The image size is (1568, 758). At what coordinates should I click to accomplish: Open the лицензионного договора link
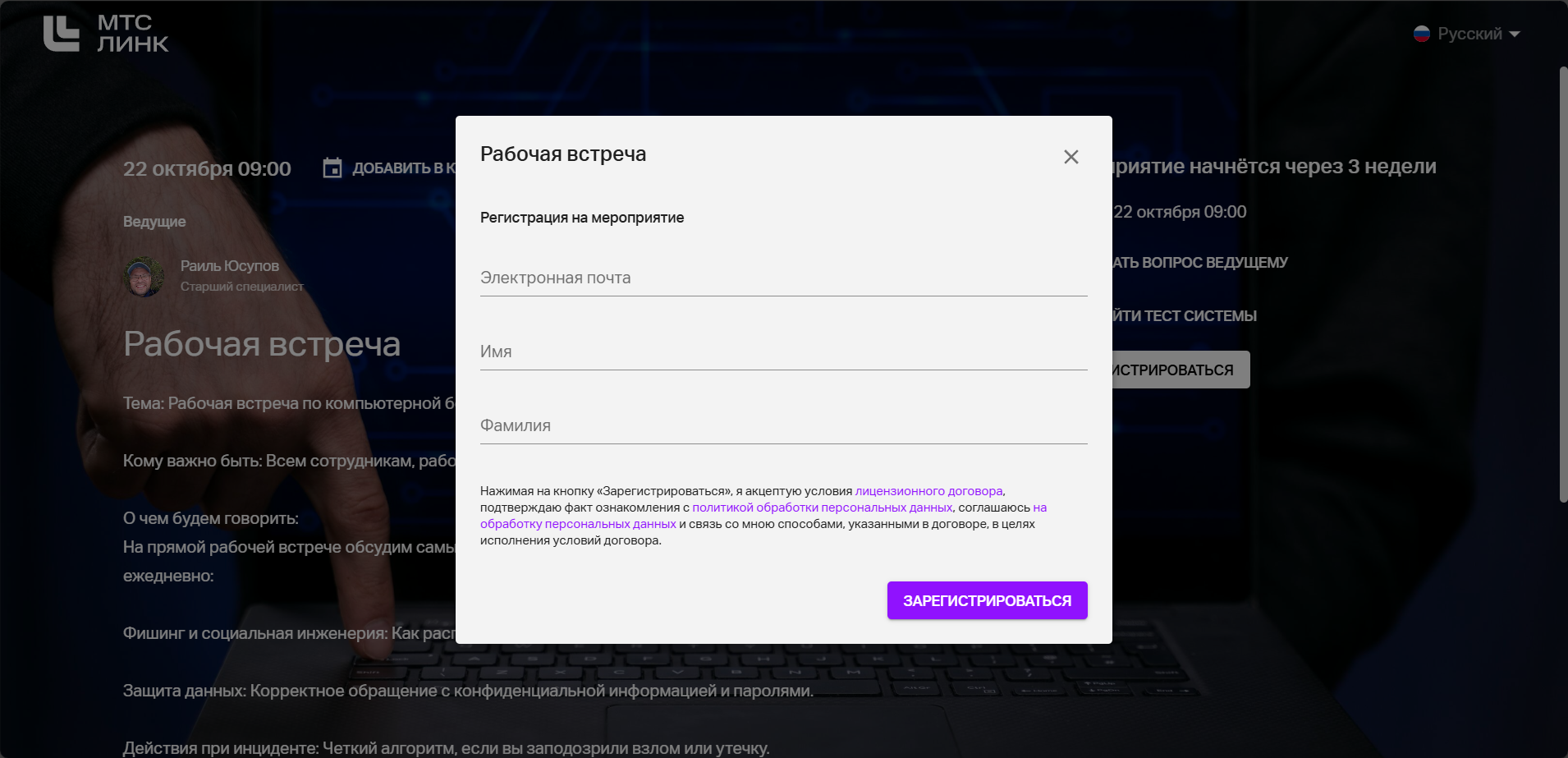(928, 491)
